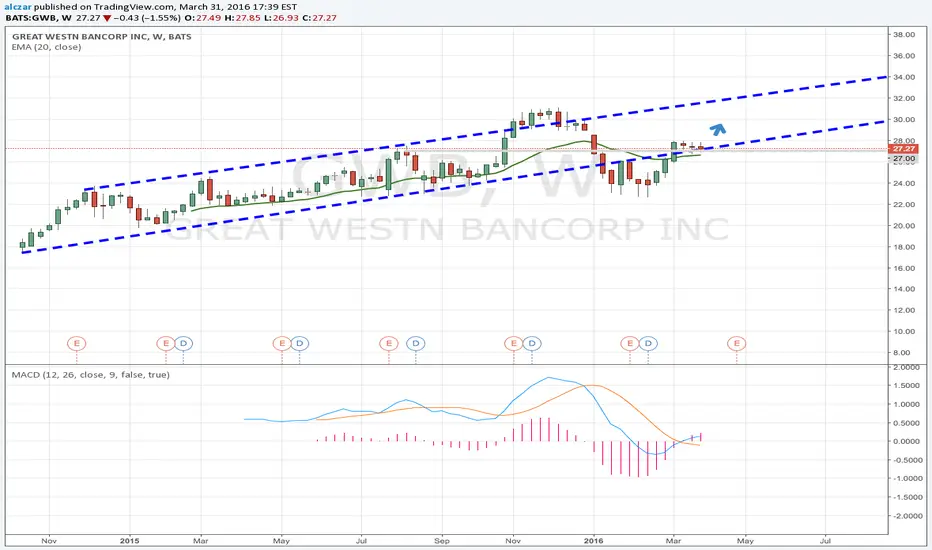Click the 1.0000 MACD axis label
The image size is (932, 550).
pos(906,404)
